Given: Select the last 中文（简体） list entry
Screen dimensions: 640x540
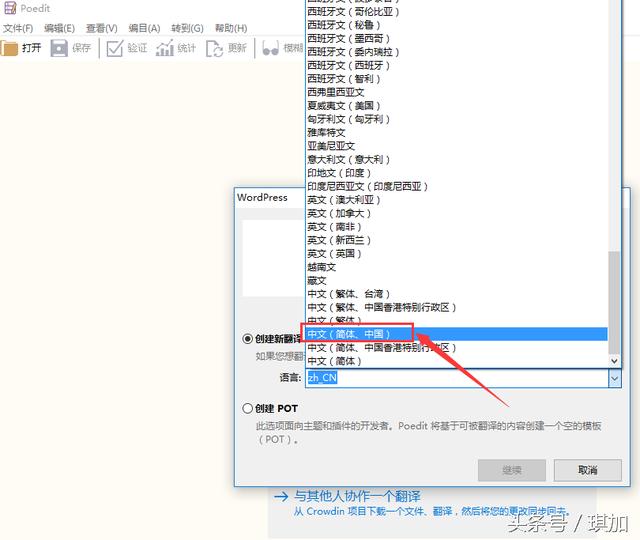Looking at the screenshot, I should [457, 361].
